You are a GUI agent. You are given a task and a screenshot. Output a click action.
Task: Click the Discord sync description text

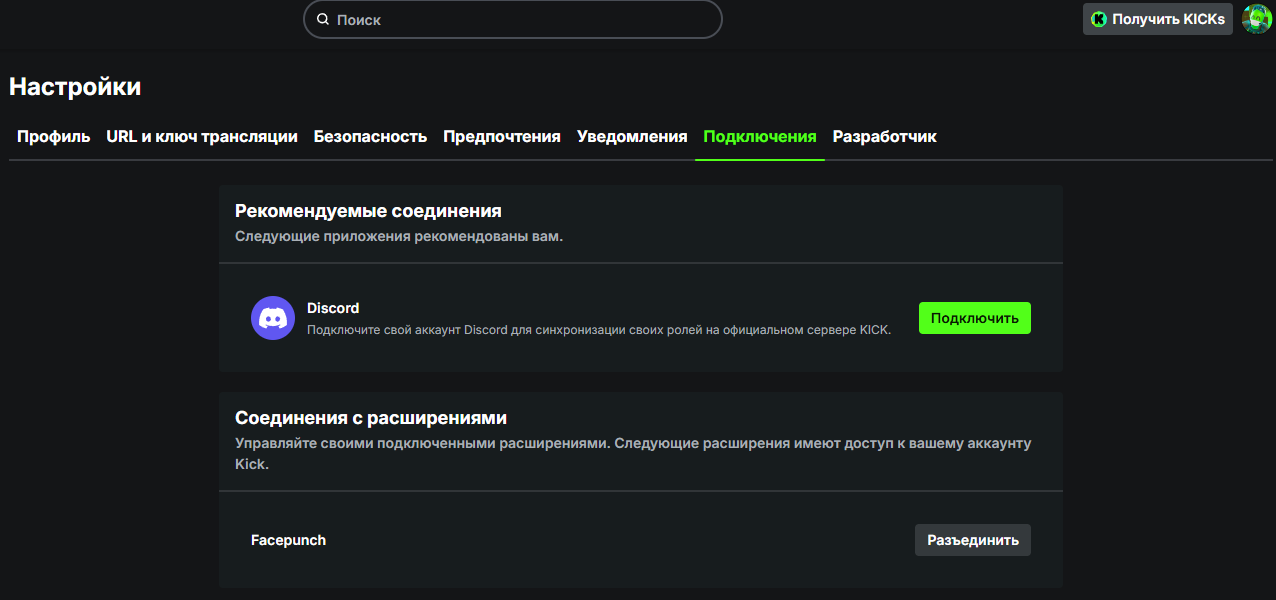point(598,329)
